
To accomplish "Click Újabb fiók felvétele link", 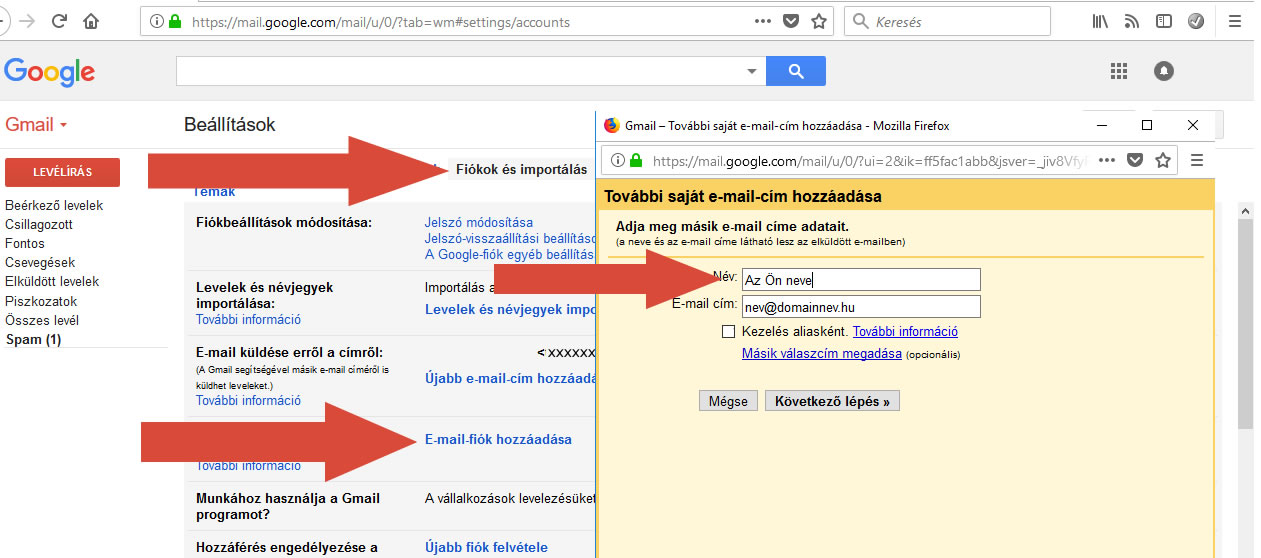I will [x=486, y=547].
